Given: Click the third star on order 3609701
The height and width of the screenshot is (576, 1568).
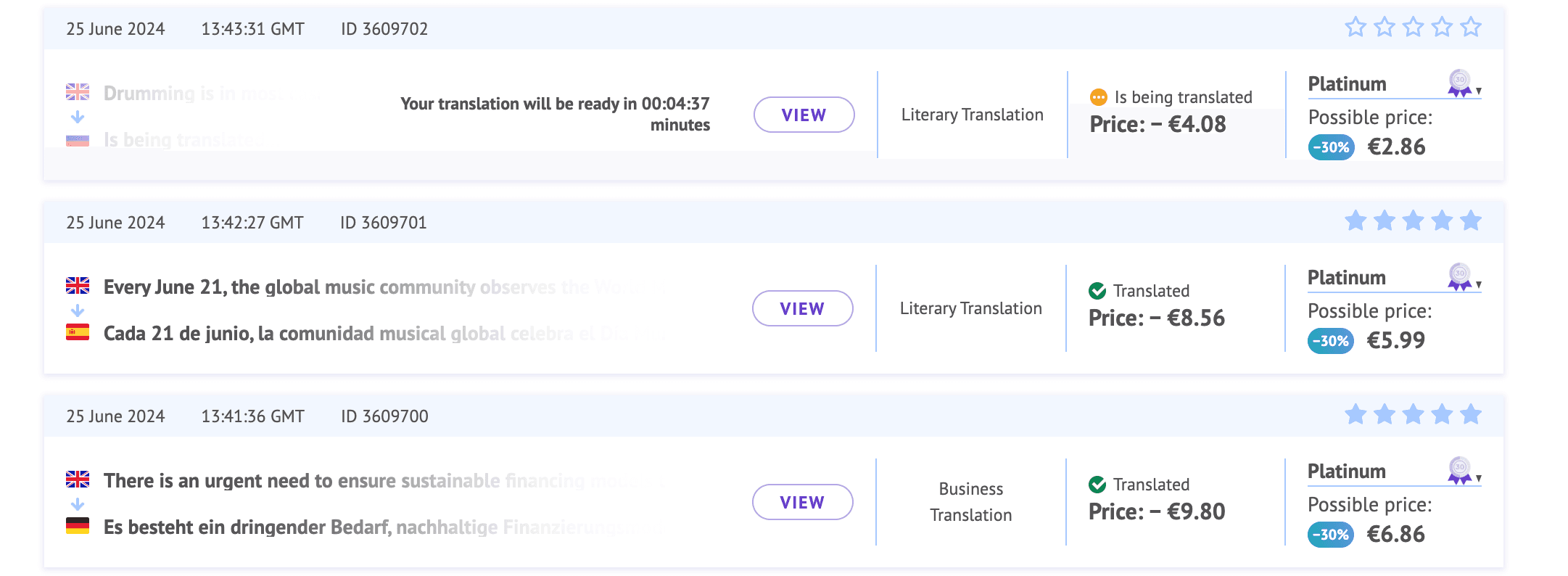Looking at the screenshot, I should [1413, 221].
